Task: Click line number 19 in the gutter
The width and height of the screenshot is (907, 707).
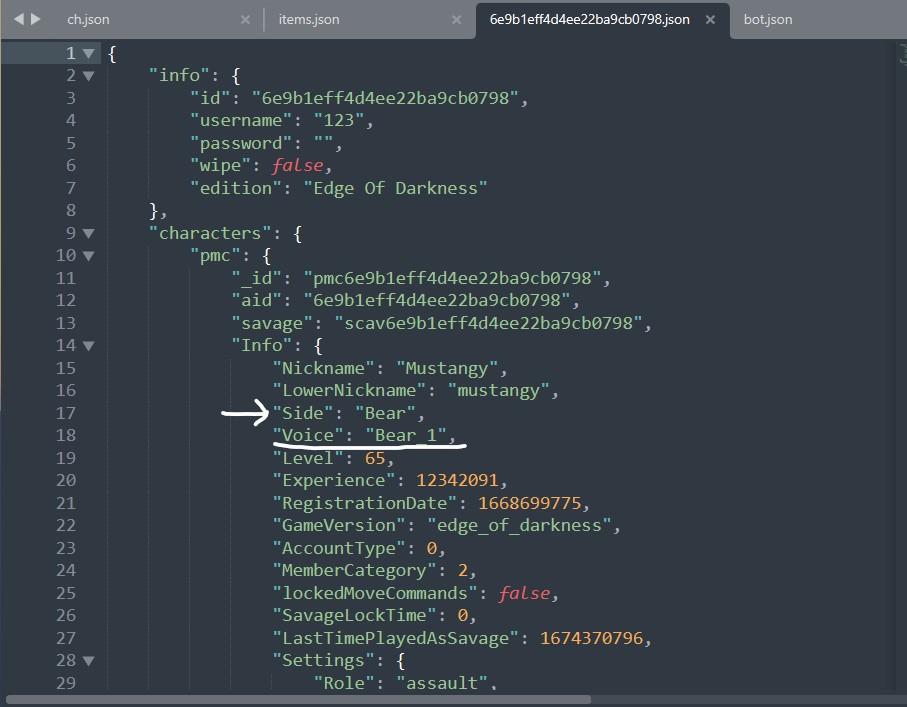Action: pyautogui.click(x=66, y=458)
